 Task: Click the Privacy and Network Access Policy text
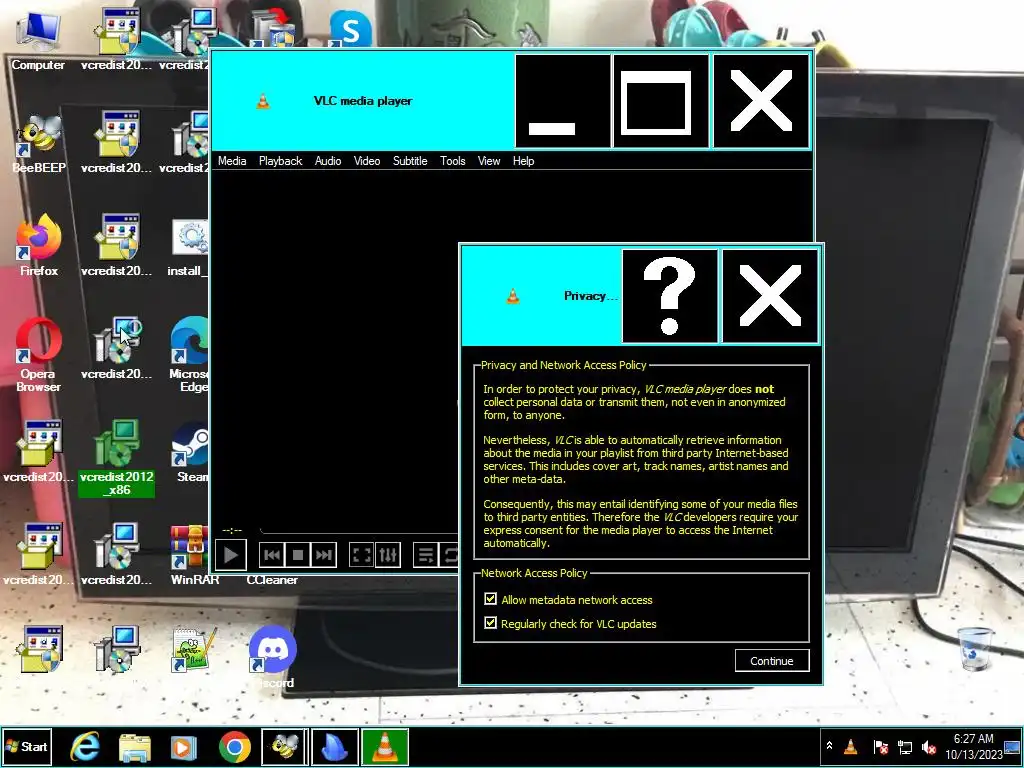point(564,365)
